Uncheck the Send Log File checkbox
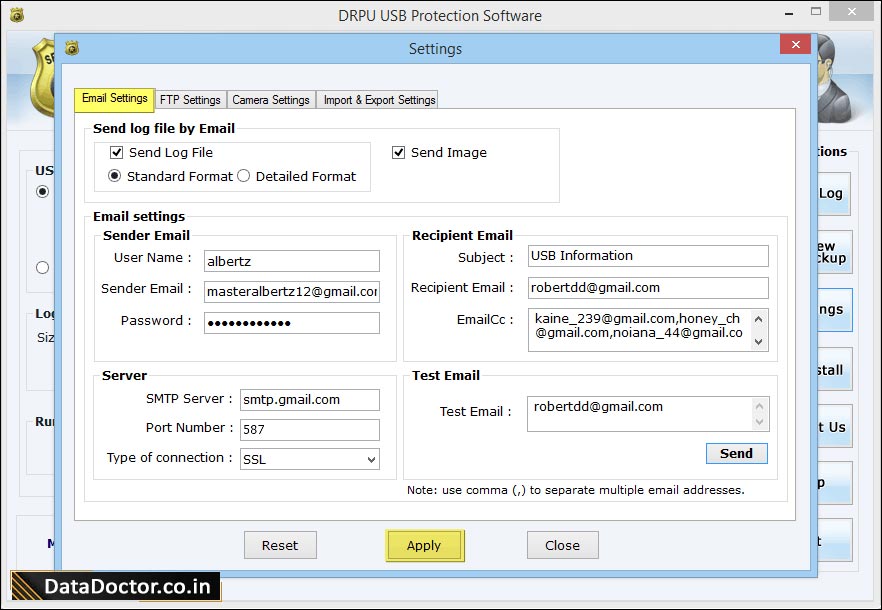The height and width of the screenshot is (610, 882). click(117, 152)
